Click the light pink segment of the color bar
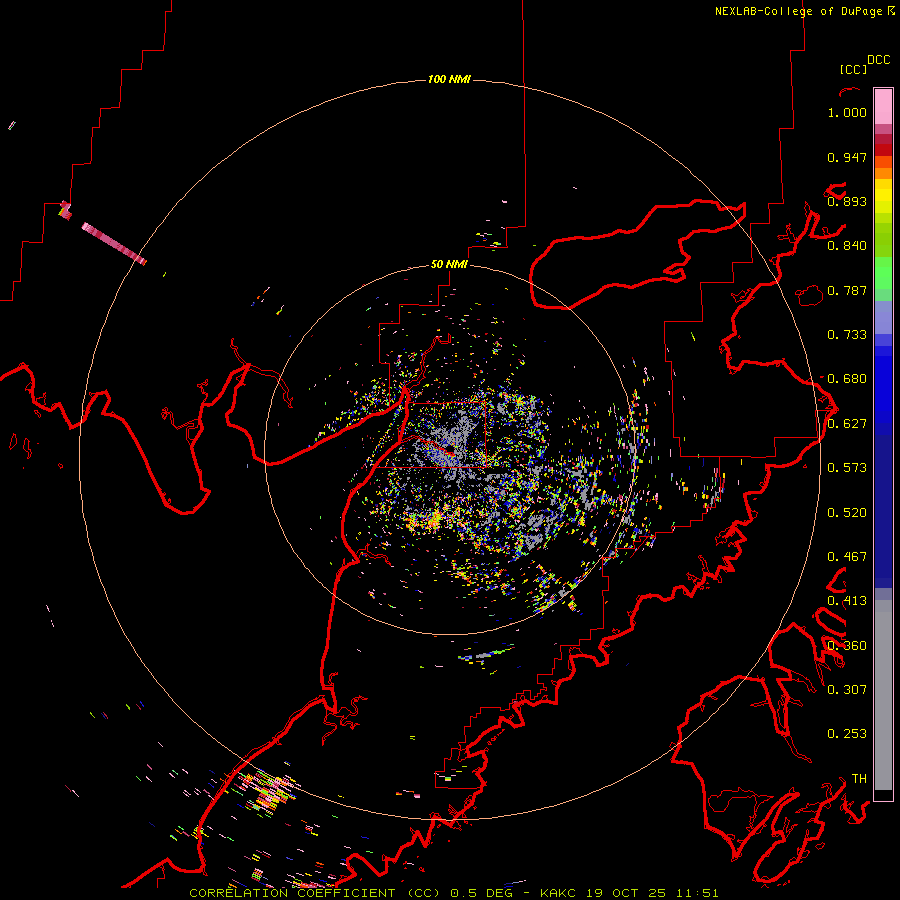The width and height of the screenshot is (900, 900). coord(883,107)
